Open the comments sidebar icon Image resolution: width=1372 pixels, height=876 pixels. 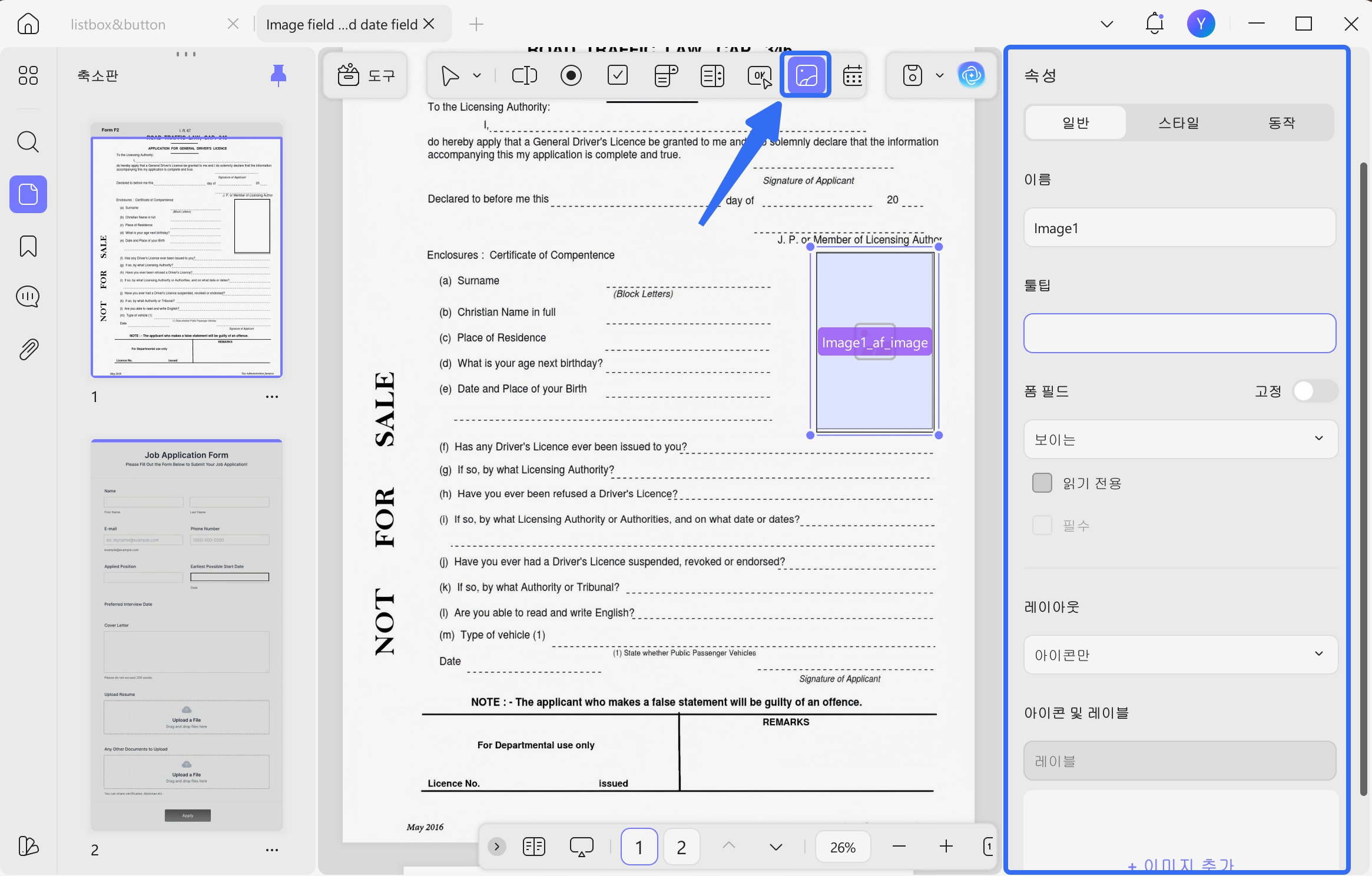pos(28,297)
